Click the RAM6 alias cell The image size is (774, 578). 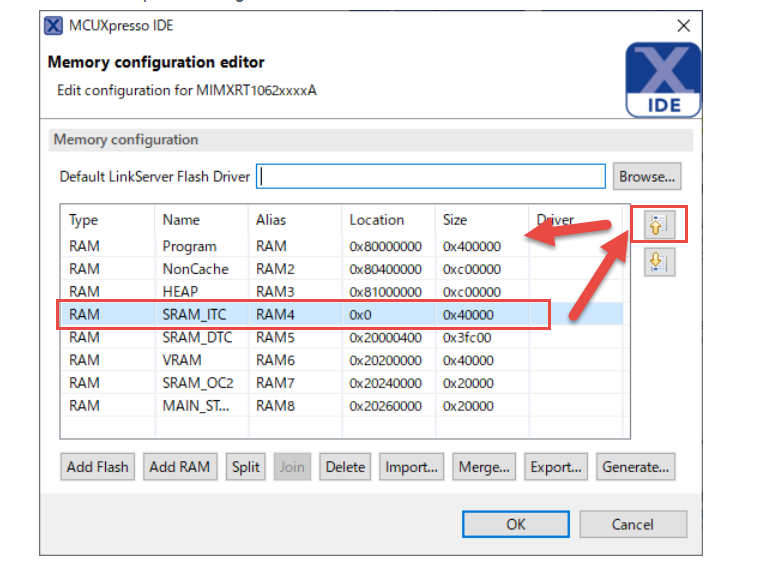pos(275,360)
